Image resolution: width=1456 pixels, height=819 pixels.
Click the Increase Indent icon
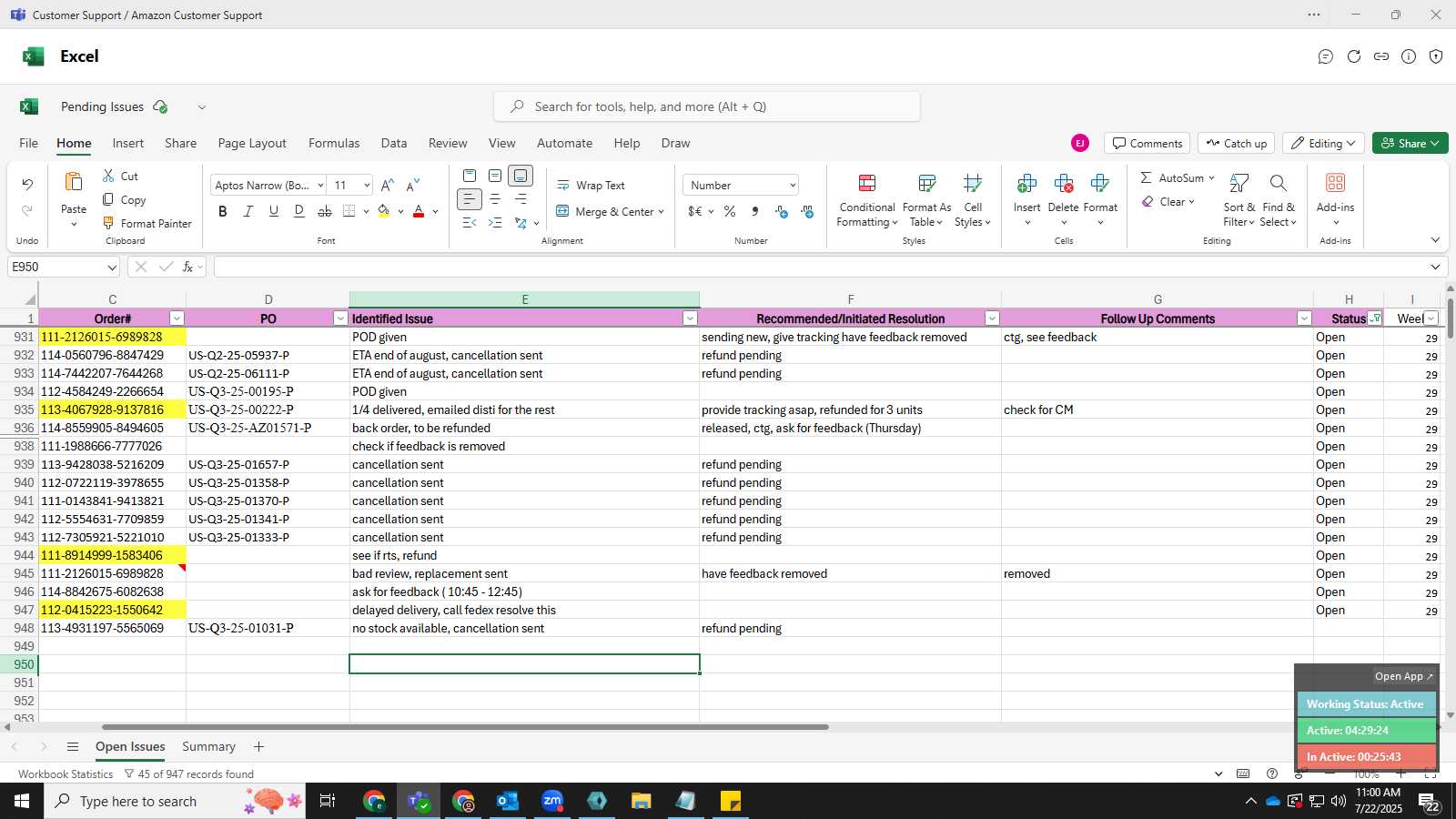[495, 223]
